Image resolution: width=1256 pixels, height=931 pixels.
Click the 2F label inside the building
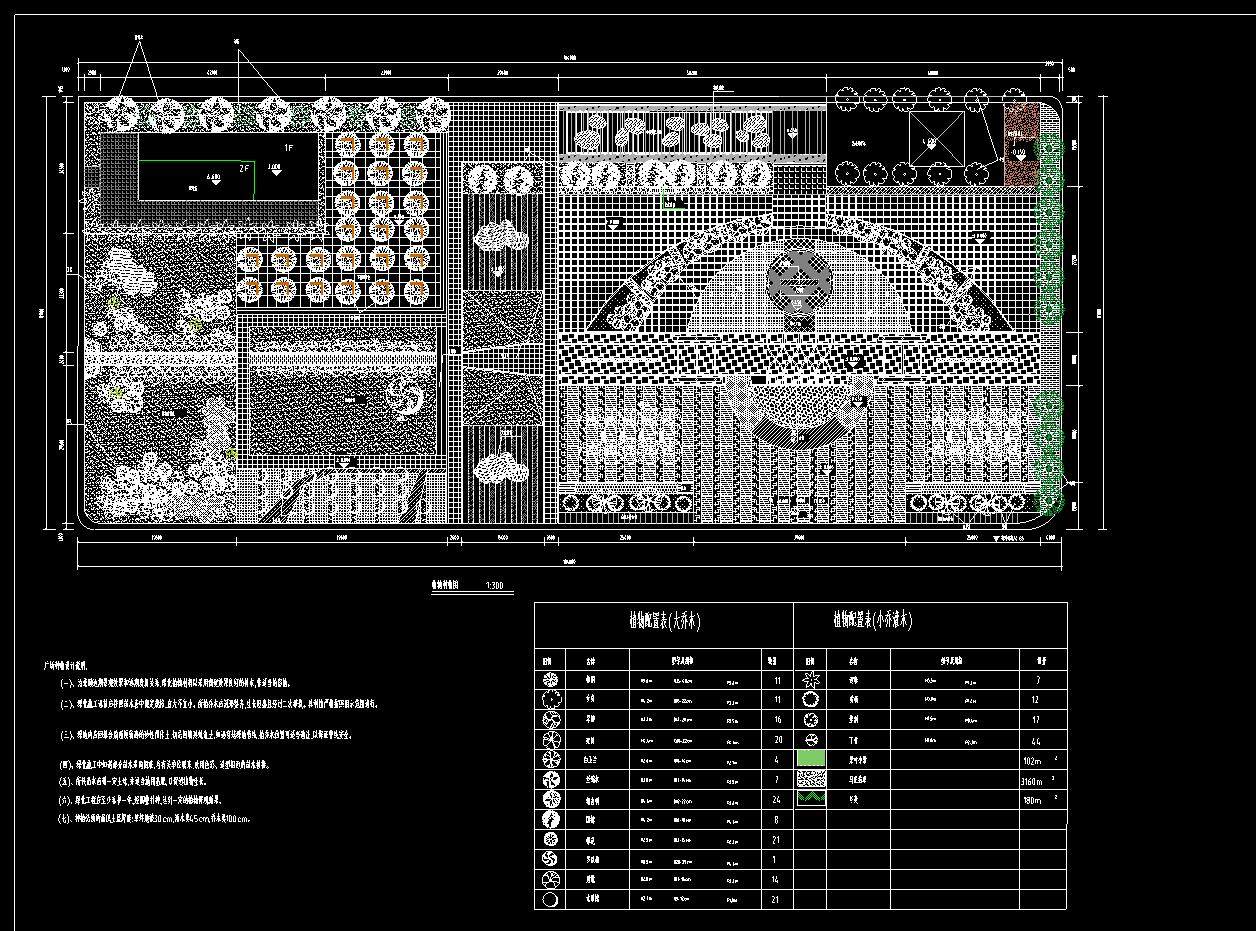pos(244,169)
